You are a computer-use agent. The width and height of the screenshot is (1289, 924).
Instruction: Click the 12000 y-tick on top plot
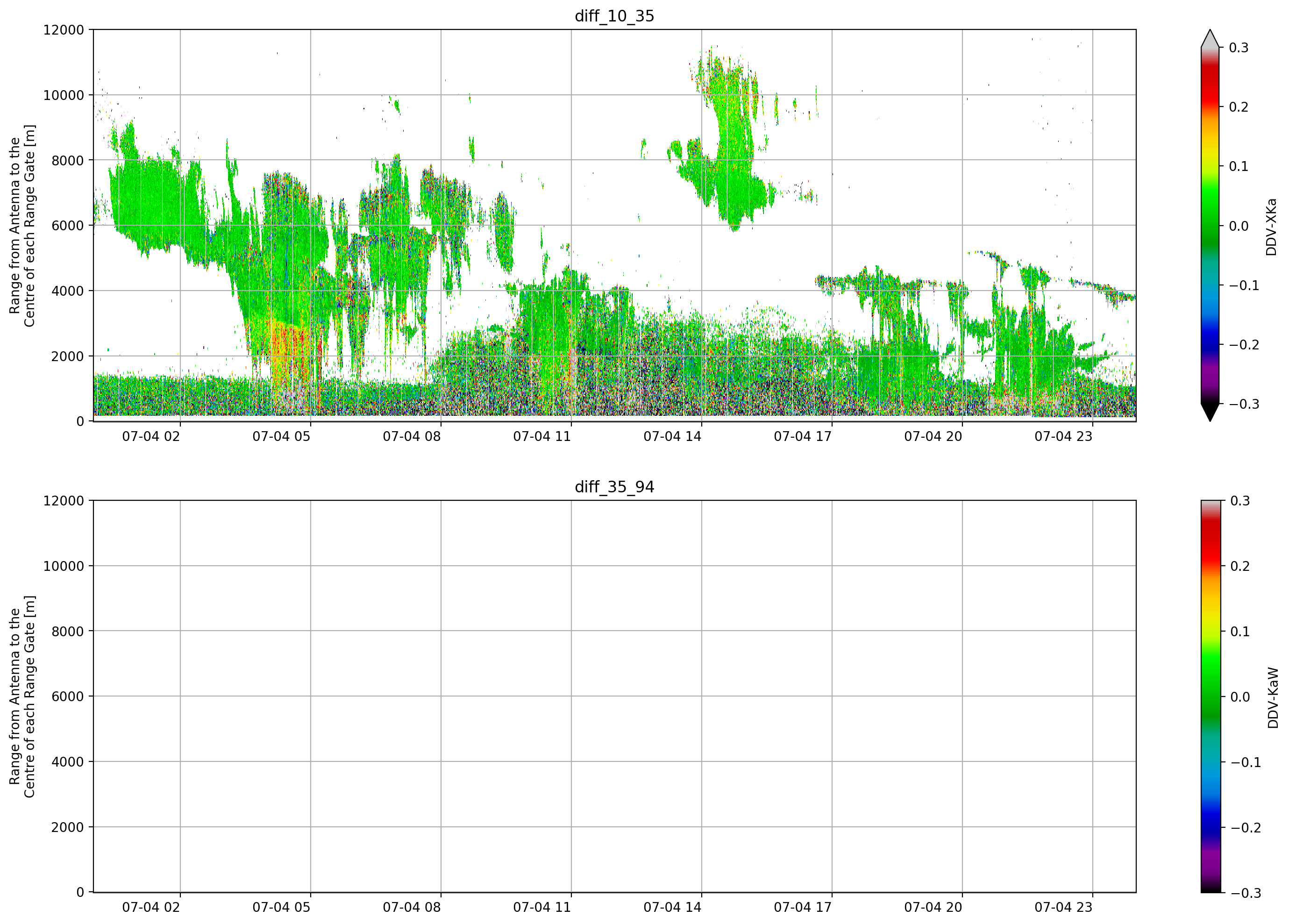[64, 30]
